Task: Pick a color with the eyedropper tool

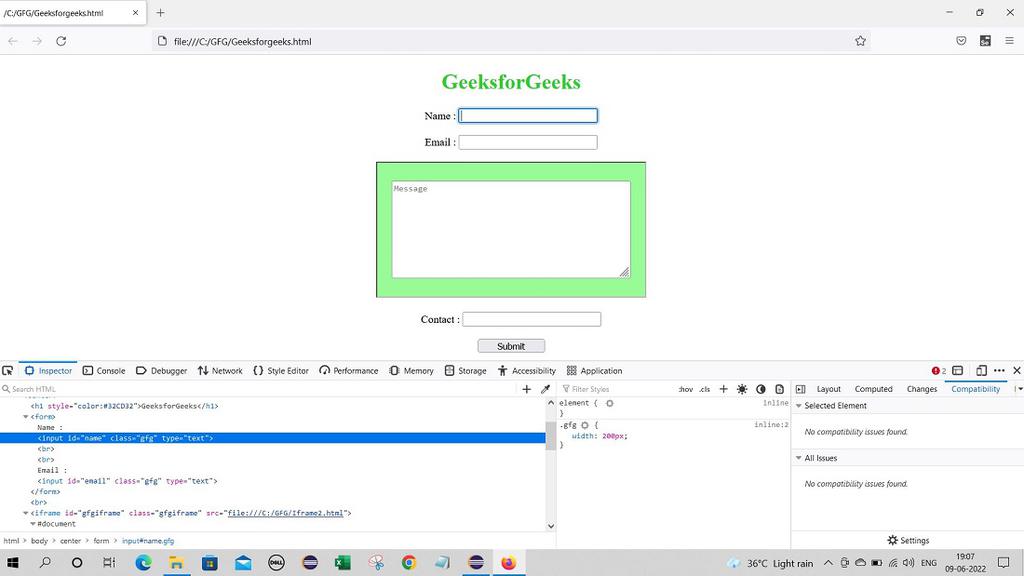Action: click(x=545, y=389)
